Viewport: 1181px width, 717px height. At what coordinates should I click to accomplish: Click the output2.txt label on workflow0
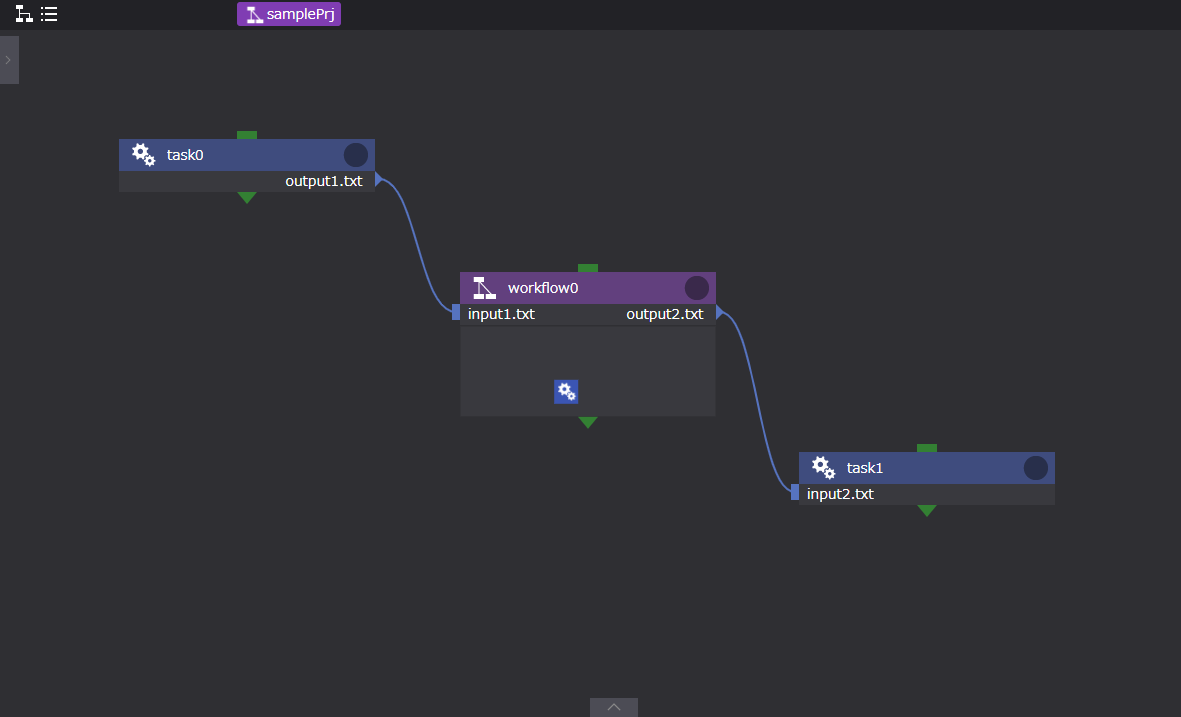[x=664, y=314]
